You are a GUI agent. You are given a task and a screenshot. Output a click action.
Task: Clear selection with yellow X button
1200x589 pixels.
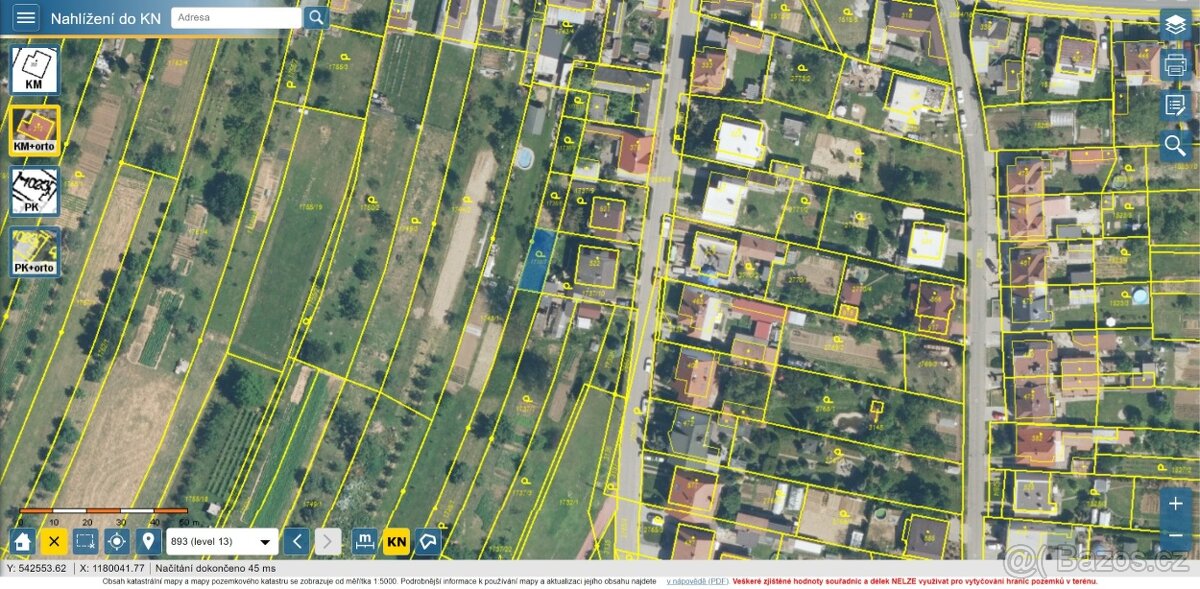point(54,542)
